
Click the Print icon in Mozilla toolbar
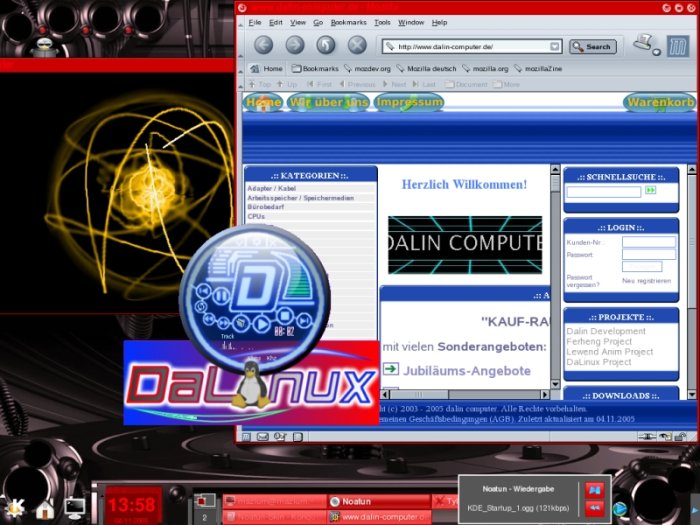point(645,45)
